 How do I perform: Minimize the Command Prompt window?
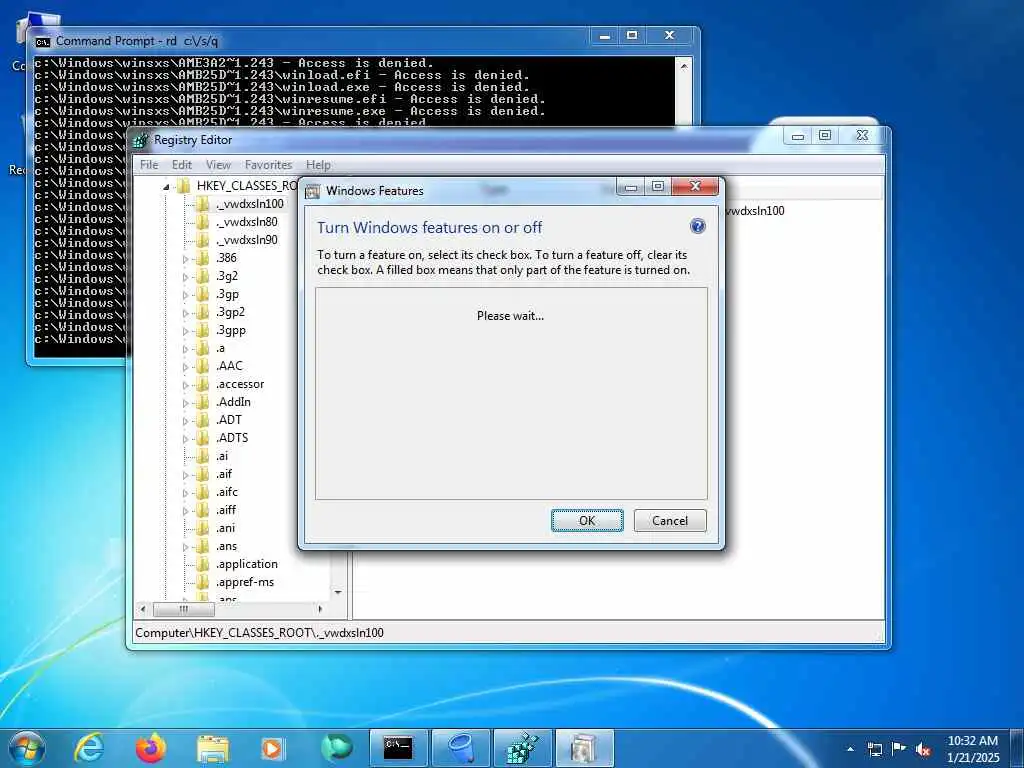point(605,36)
